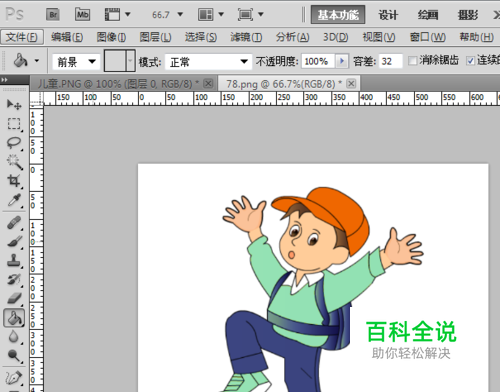This screenshot has height=392, width=500.
Task: Select the Pen tool
Action: click(14, 378)
